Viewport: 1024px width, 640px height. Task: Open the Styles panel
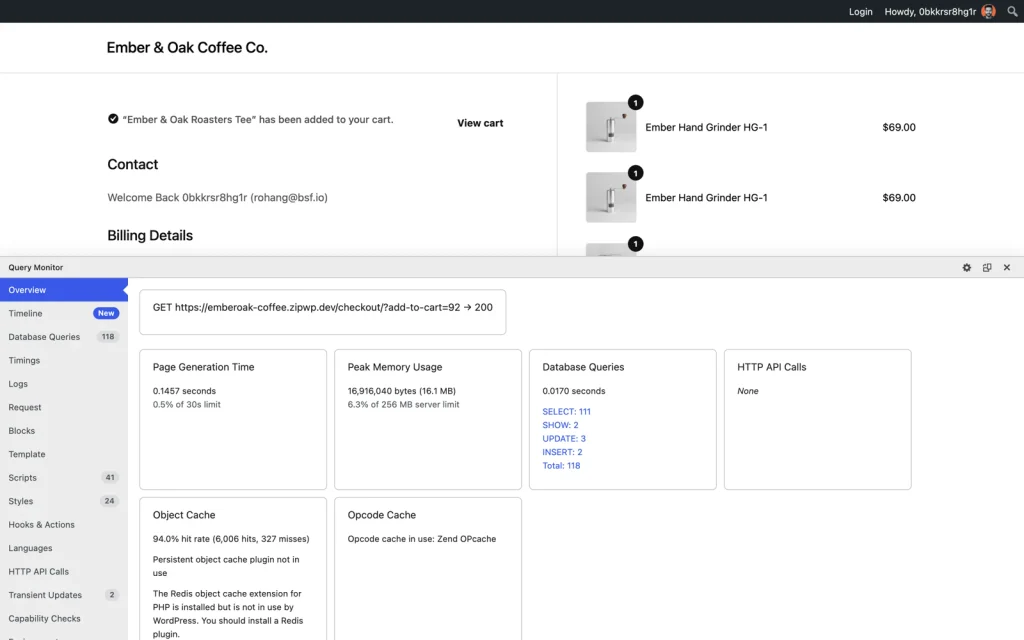[63, 502]
